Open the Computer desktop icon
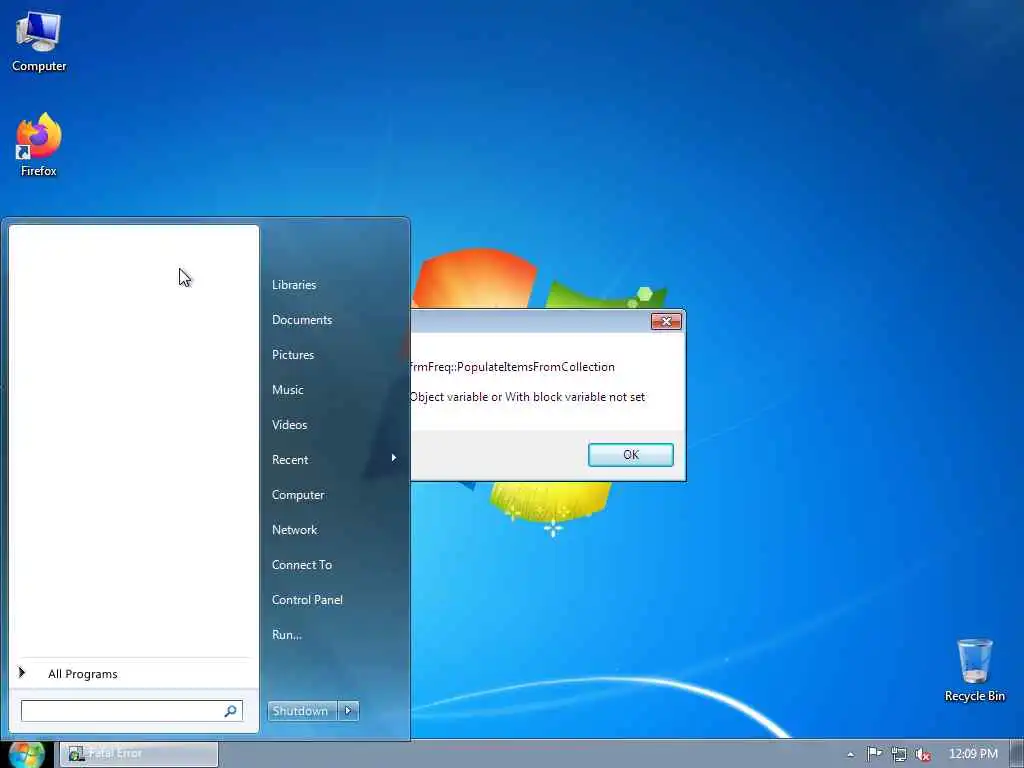 click(x=39, y=41)
